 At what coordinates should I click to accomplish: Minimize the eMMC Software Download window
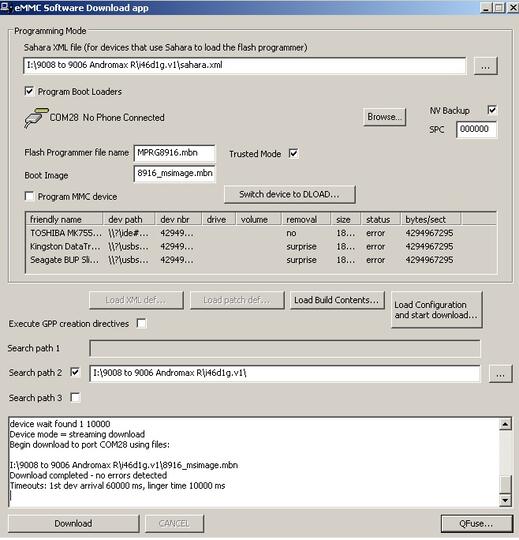486,8
